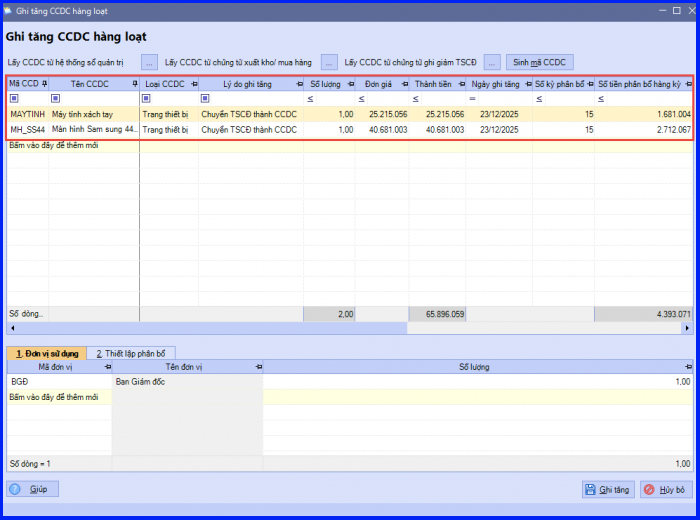Click the Sinh mã CCDC button
700x520 pixels.
pyautogui.click(x=541, y=62)
